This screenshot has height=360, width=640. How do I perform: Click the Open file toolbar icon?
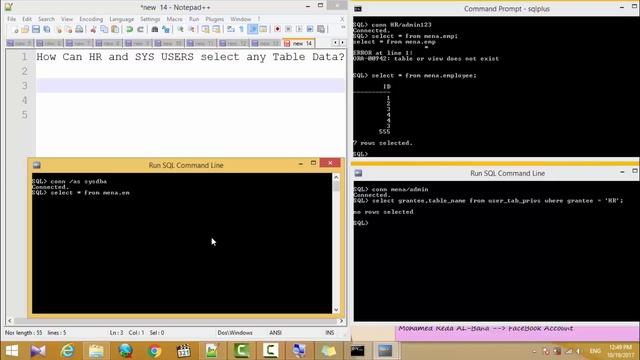point(25,29)
